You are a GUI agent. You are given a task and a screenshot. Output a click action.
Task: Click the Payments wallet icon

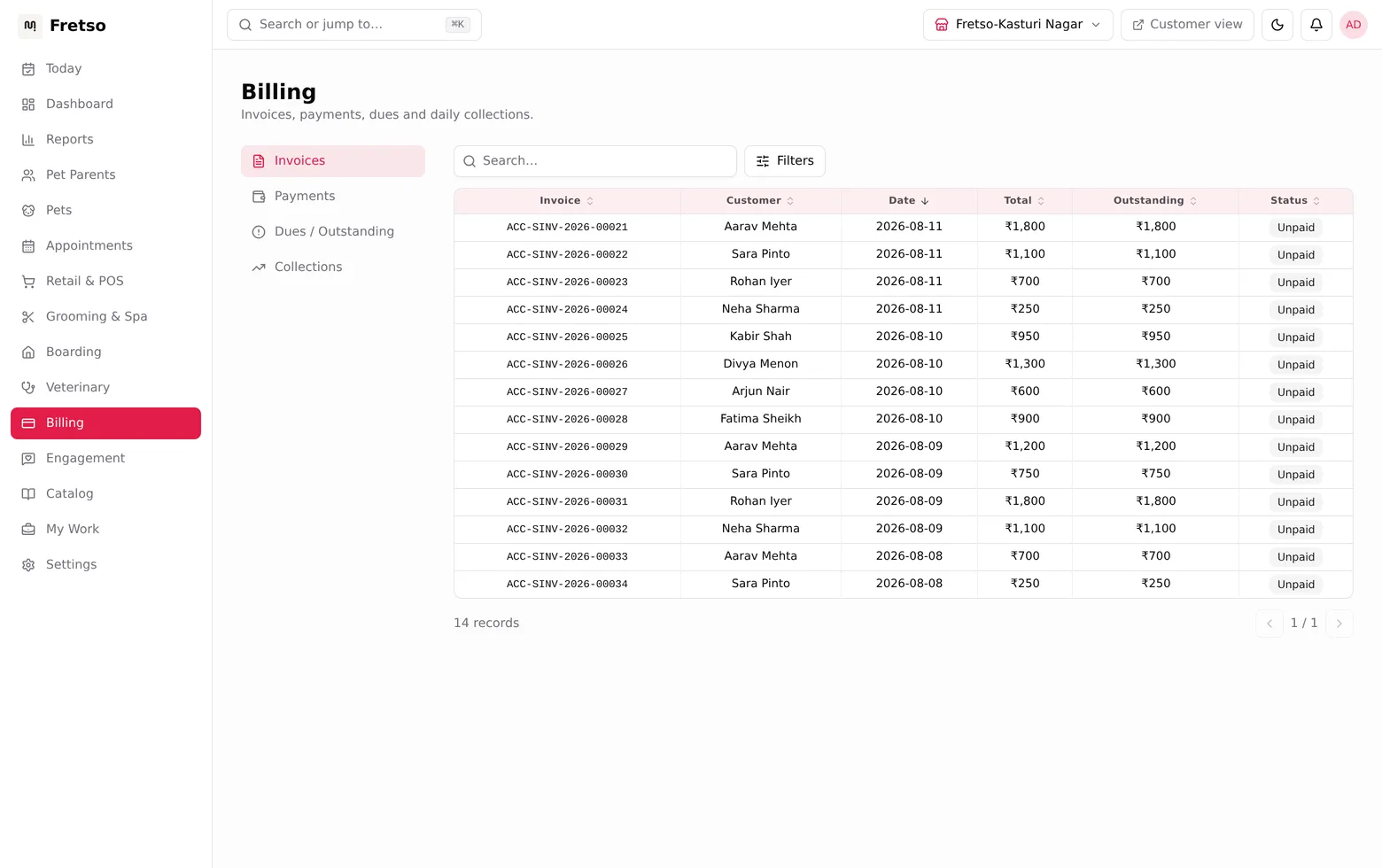click(259, 197)
